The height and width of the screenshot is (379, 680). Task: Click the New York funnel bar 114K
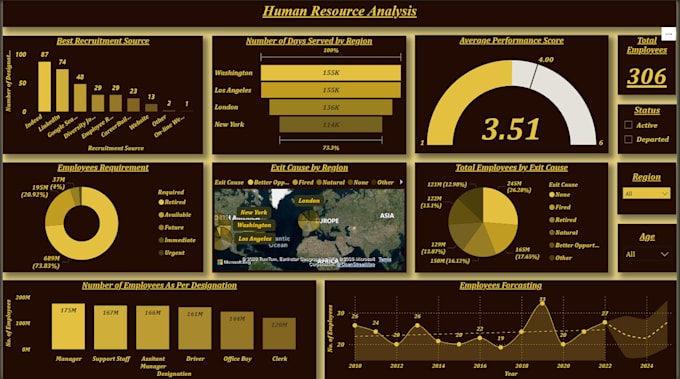click(330, 124)
